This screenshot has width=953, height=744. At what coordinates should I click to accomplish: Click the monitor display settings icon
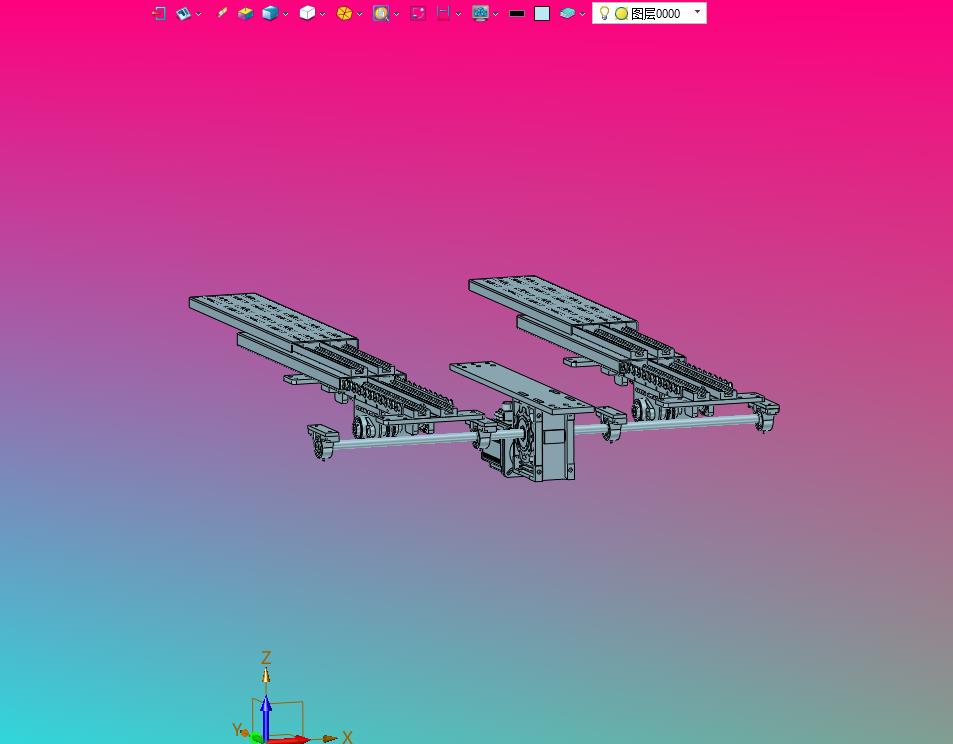pyautogui.click(x=480, y=13)
